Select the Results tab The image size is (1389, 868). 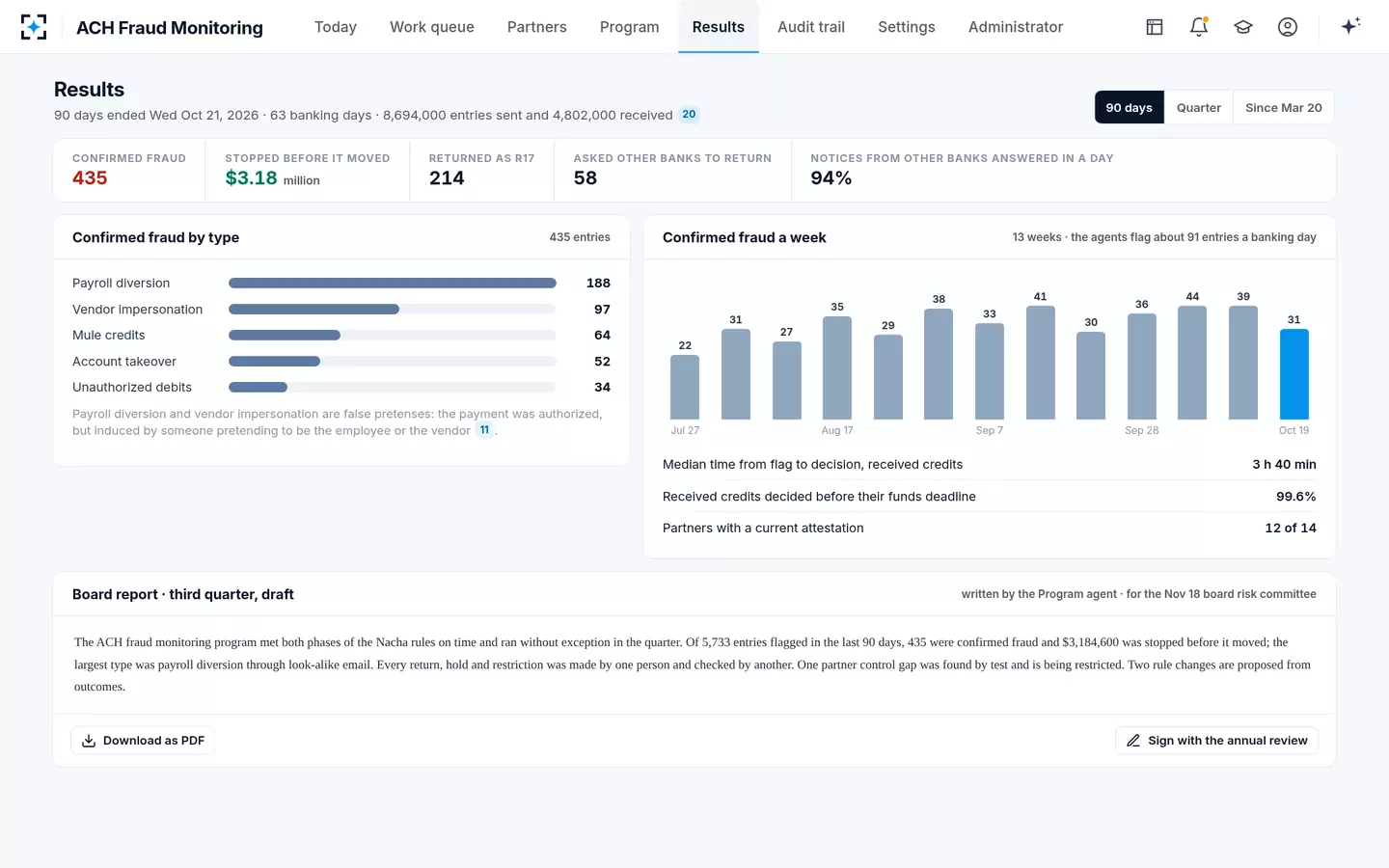point(719,27)
